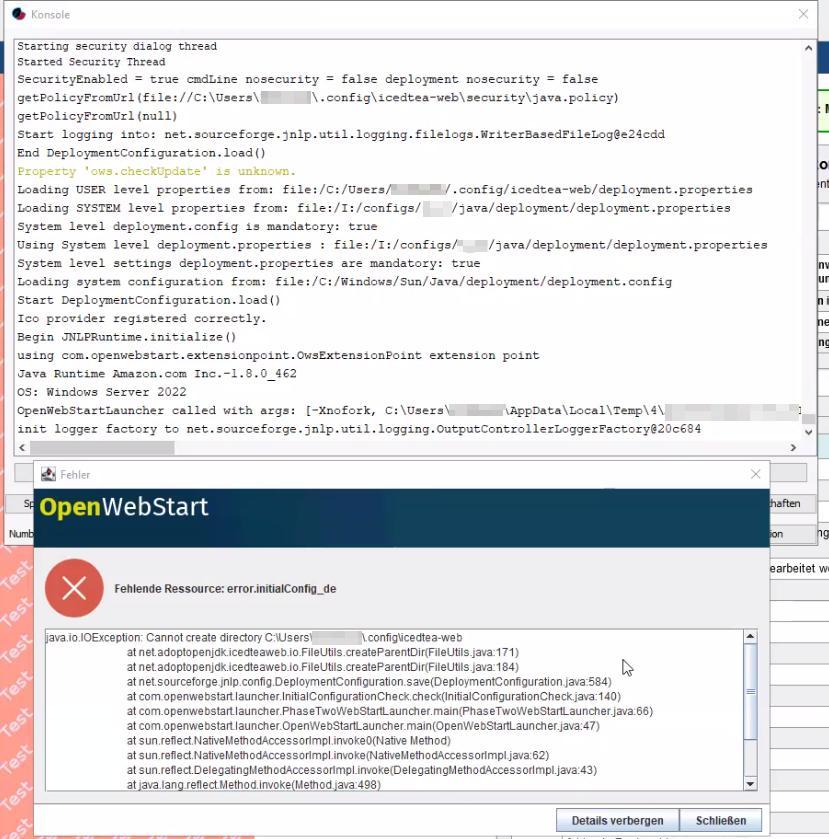Click the console's vertical scrollbar down arrow
Screen dimensions: 829x839
pos(808,432)
